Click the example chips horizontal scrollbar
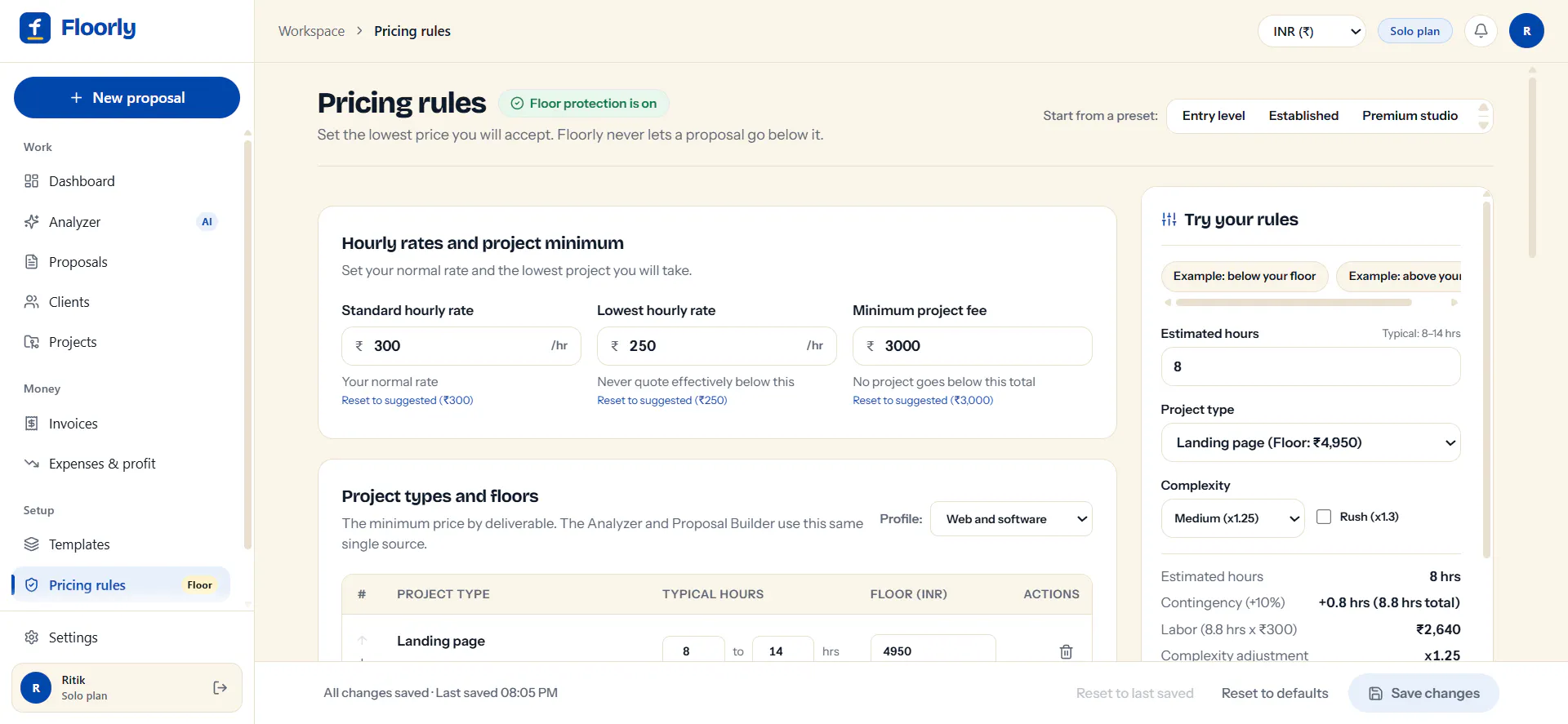 pyautogui.click(x=1294, y=303)
